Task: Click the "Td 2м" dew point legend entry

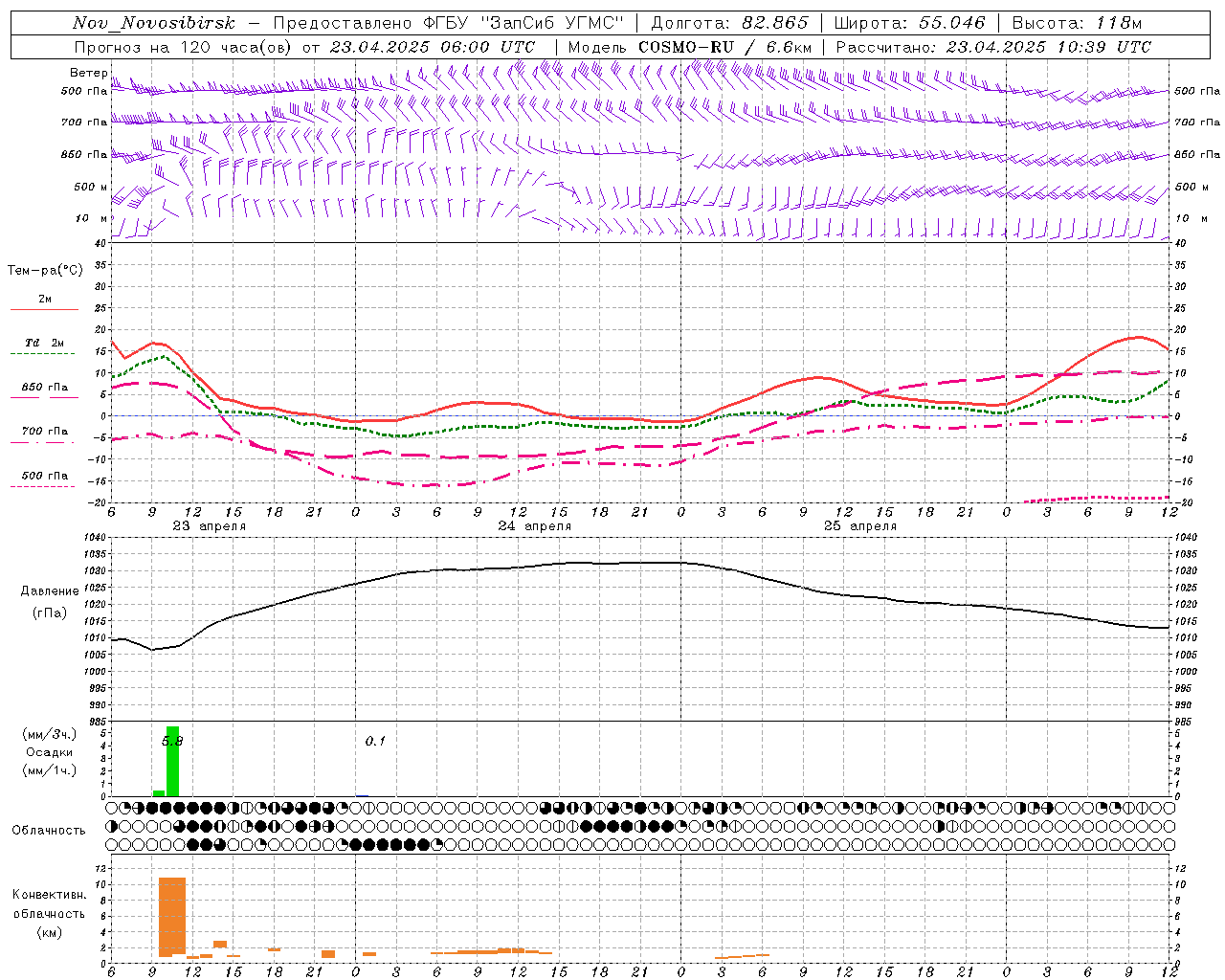Action: point(44,343)
